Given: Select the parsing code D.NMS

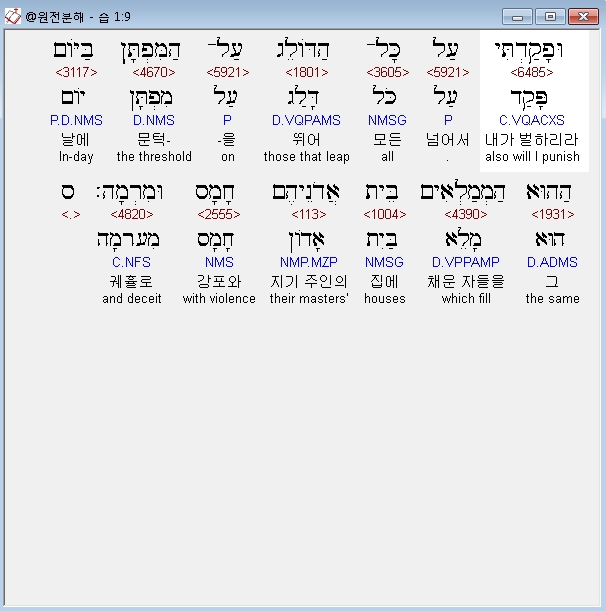Looking at the screenshot, I should [x=154, y=120].
